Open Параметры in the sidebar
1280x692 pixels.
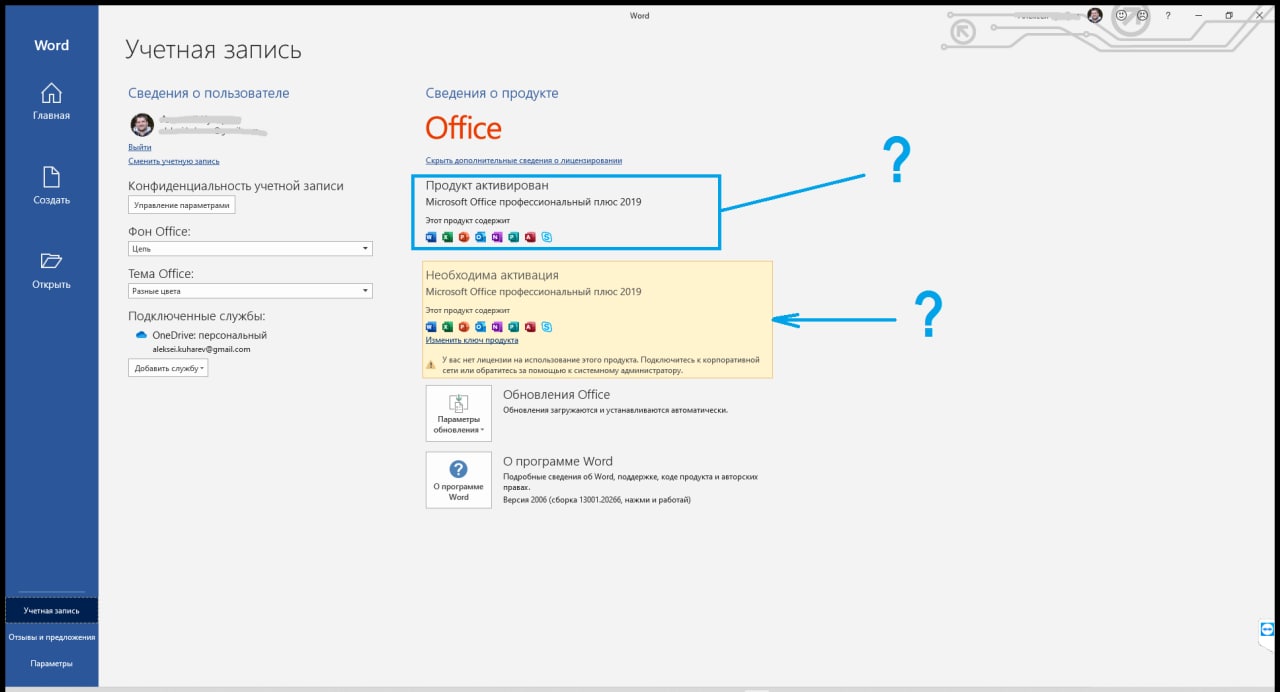(51, 663)
